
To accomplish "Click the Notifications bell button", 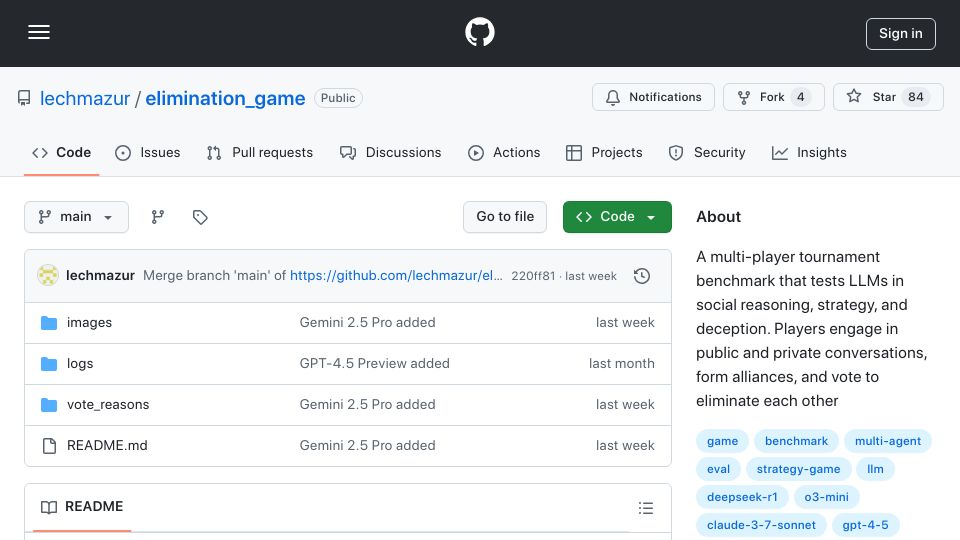I will [x=653, y=97].
